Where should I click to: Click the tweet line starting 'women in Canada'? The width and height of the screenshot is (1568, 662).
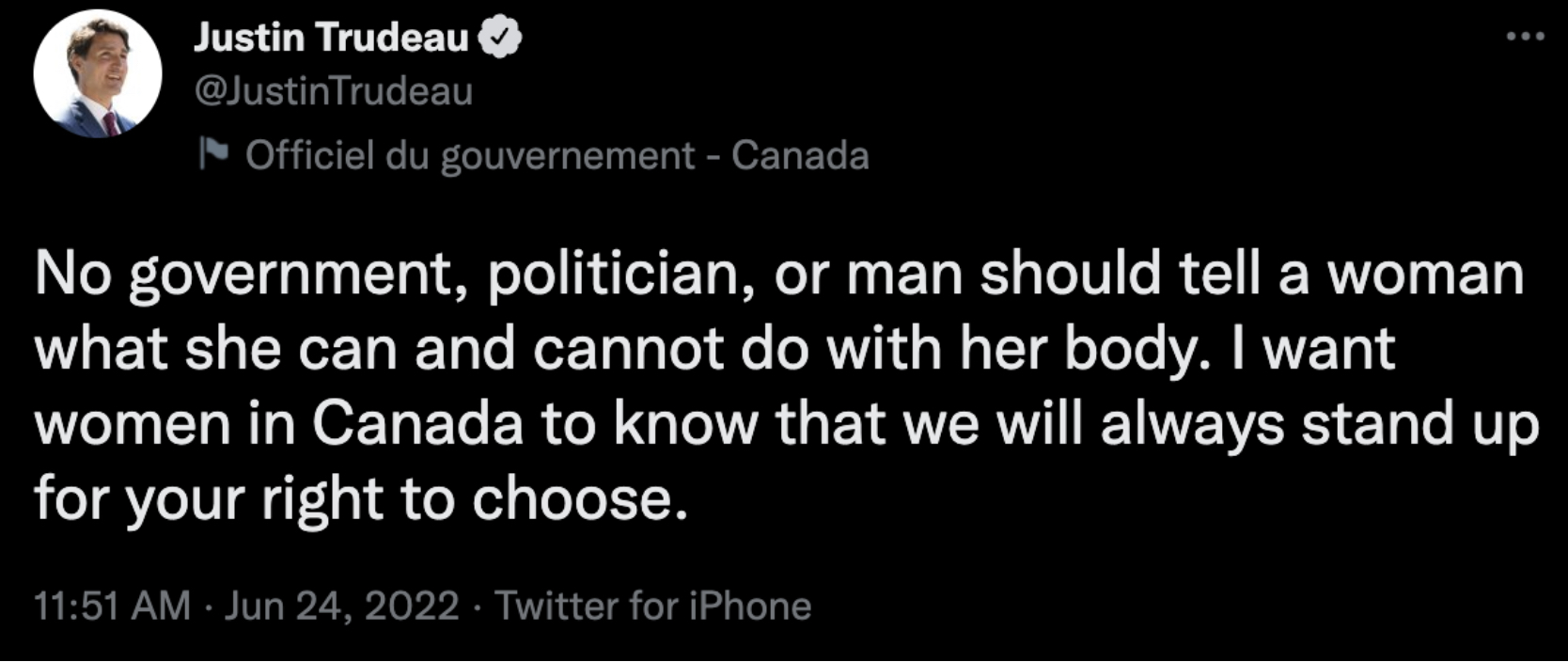pos(786,424)
